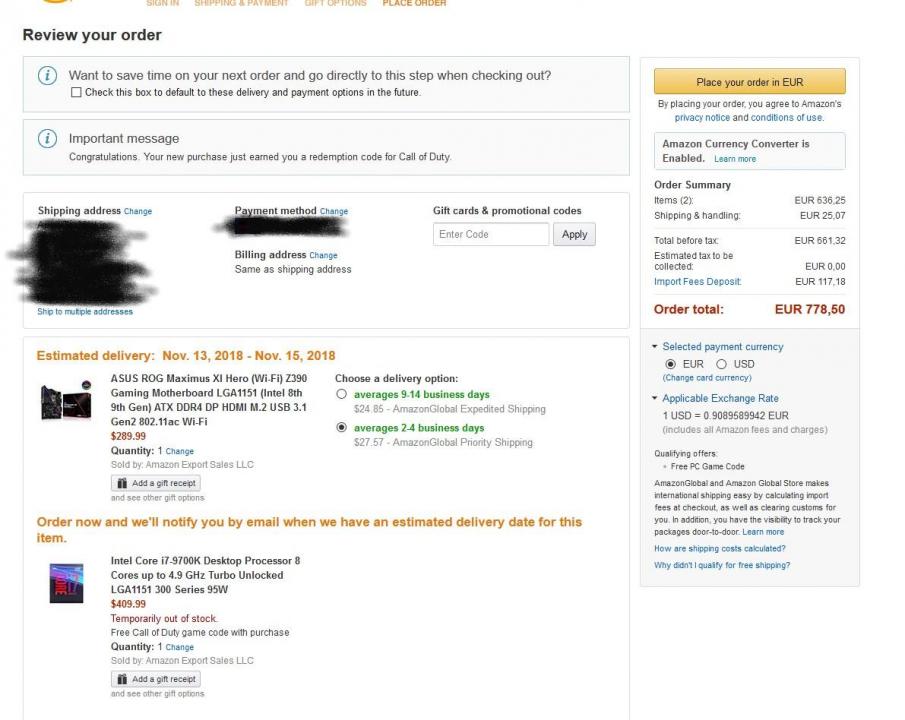
Task: Open the Import Fees Deposit link
Action: click(x=697, y=281)
